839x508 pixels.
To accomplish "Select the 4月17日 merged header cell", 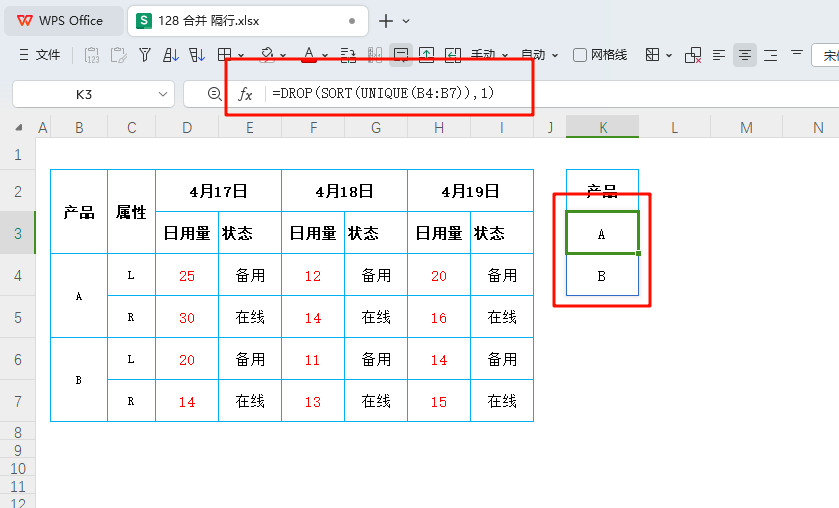I will tap(218, 191).
